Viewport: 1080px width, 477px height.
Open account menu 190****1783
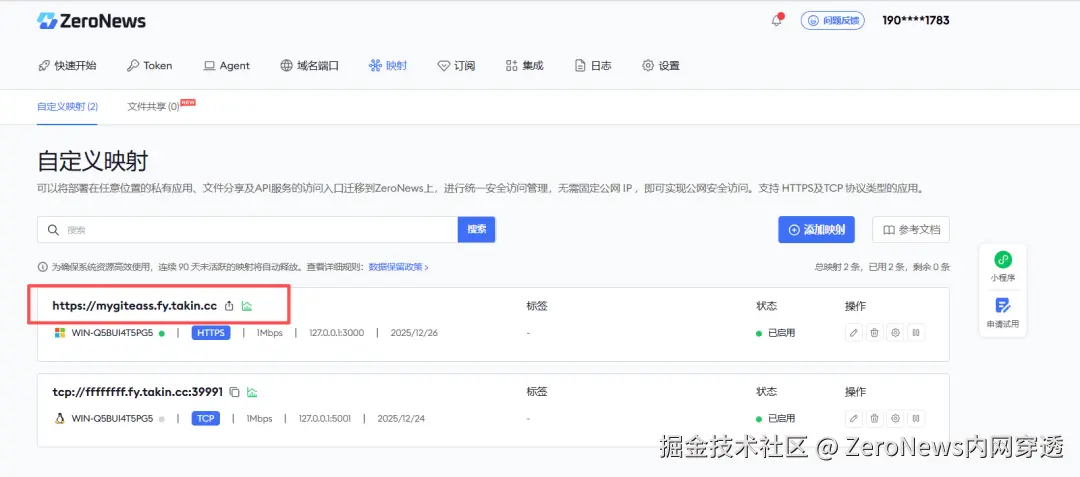(915, 21)
